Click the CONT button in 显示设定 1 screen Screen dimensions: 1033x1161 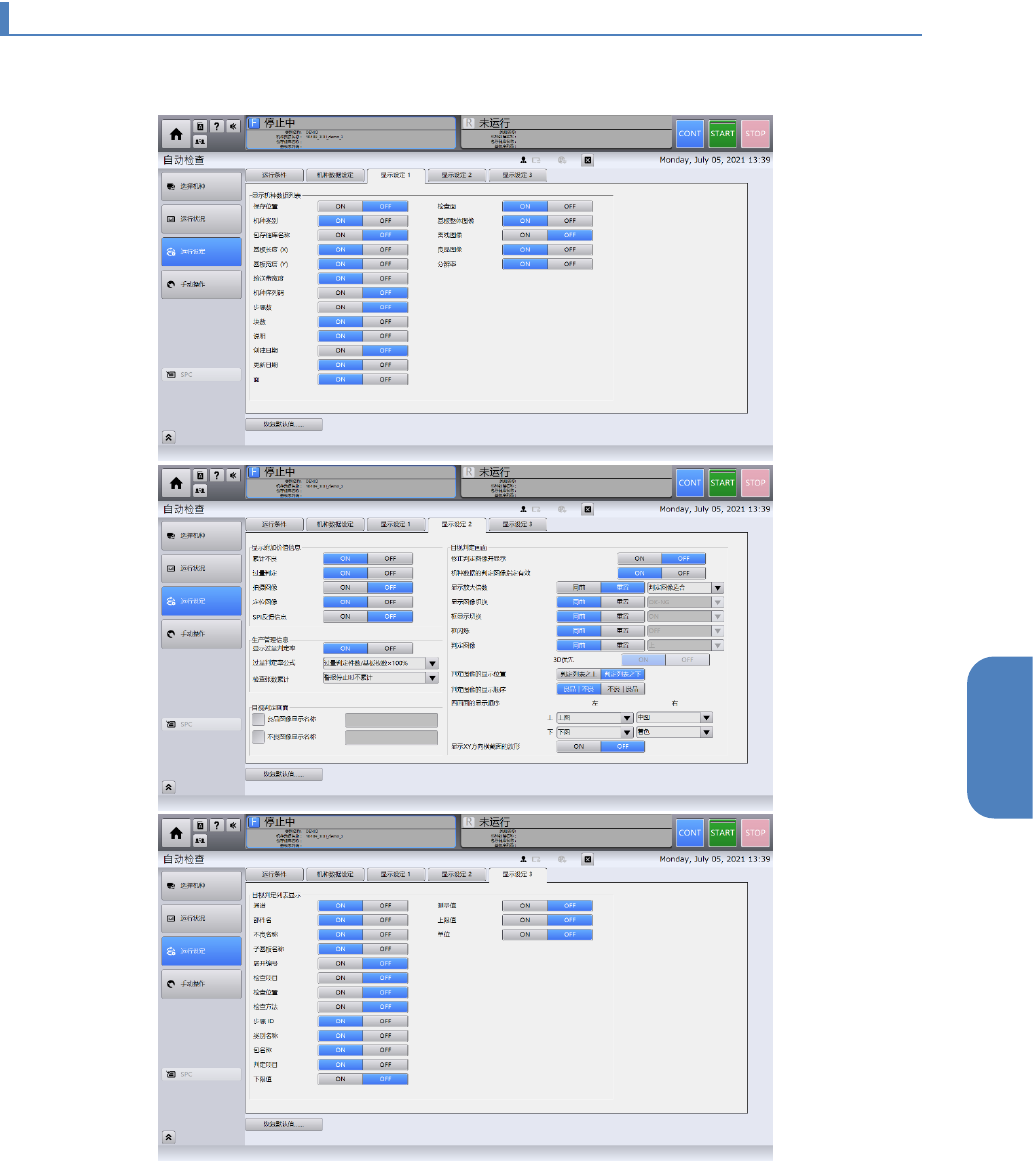[x=689, y=134]
